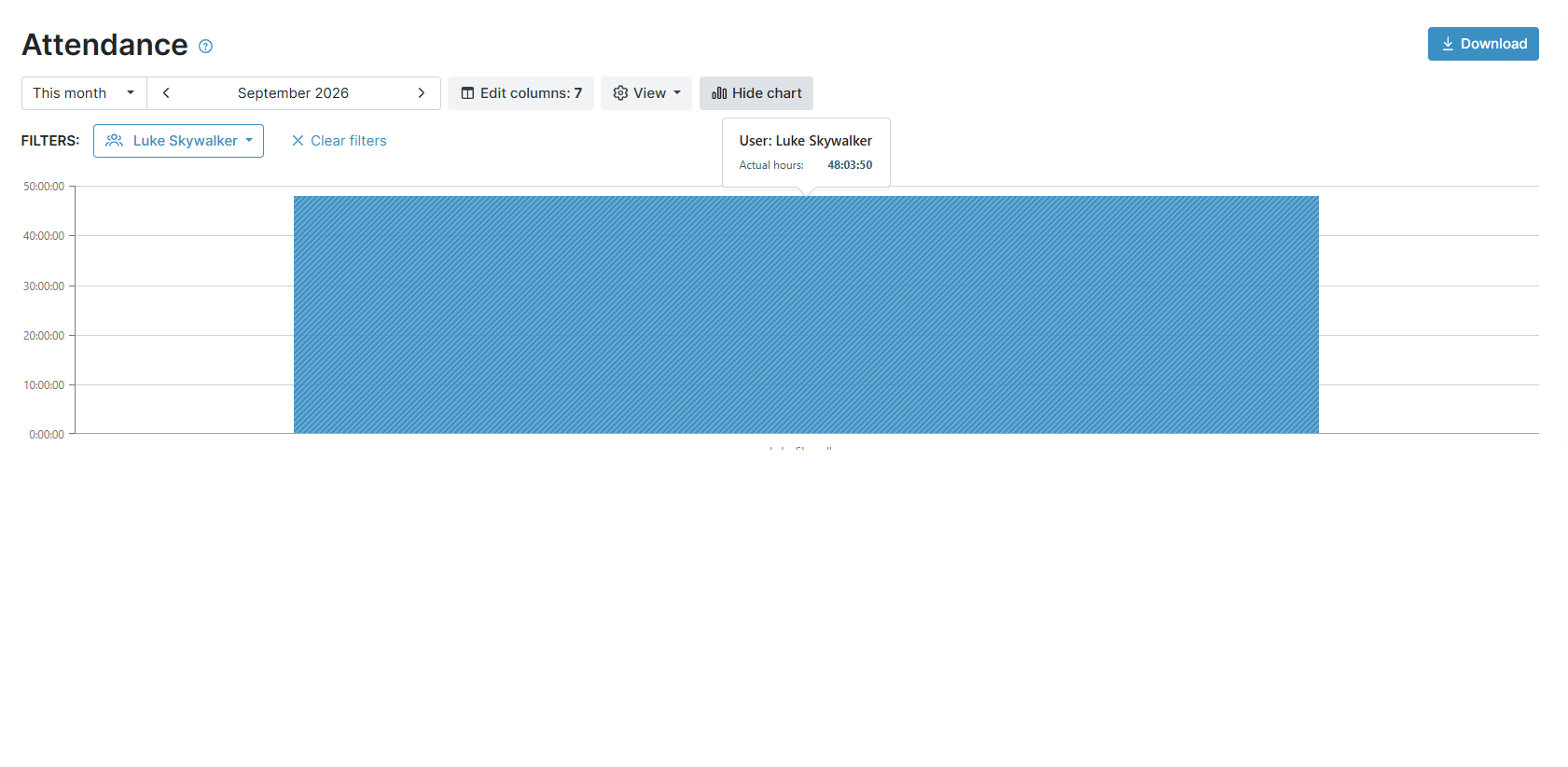Clear filters link
The height and width of the screenshot is (767, 1568).
[339, 141]
